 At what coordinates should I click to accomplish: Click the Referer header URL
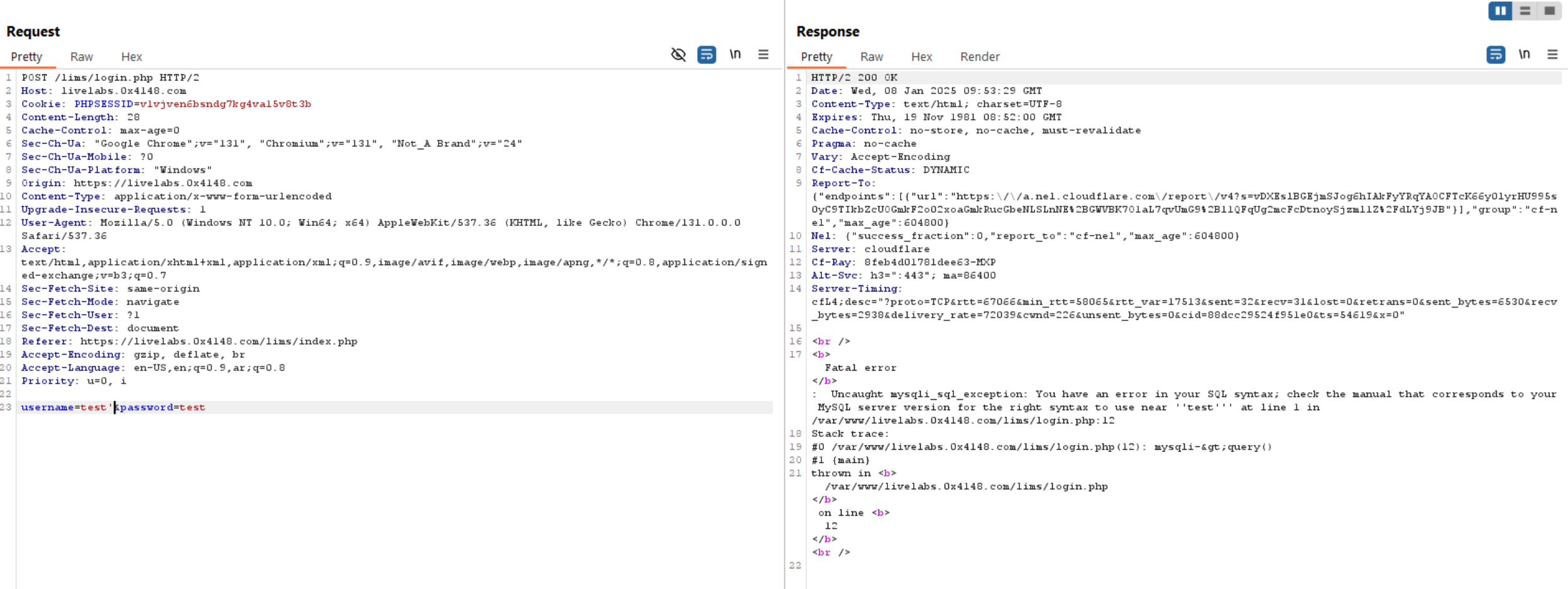219,342
